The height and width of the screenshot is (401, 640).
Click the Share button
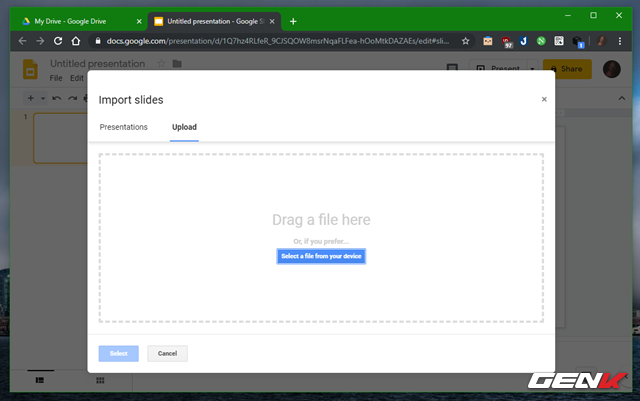pyautogui.click(x=567, y=69)
